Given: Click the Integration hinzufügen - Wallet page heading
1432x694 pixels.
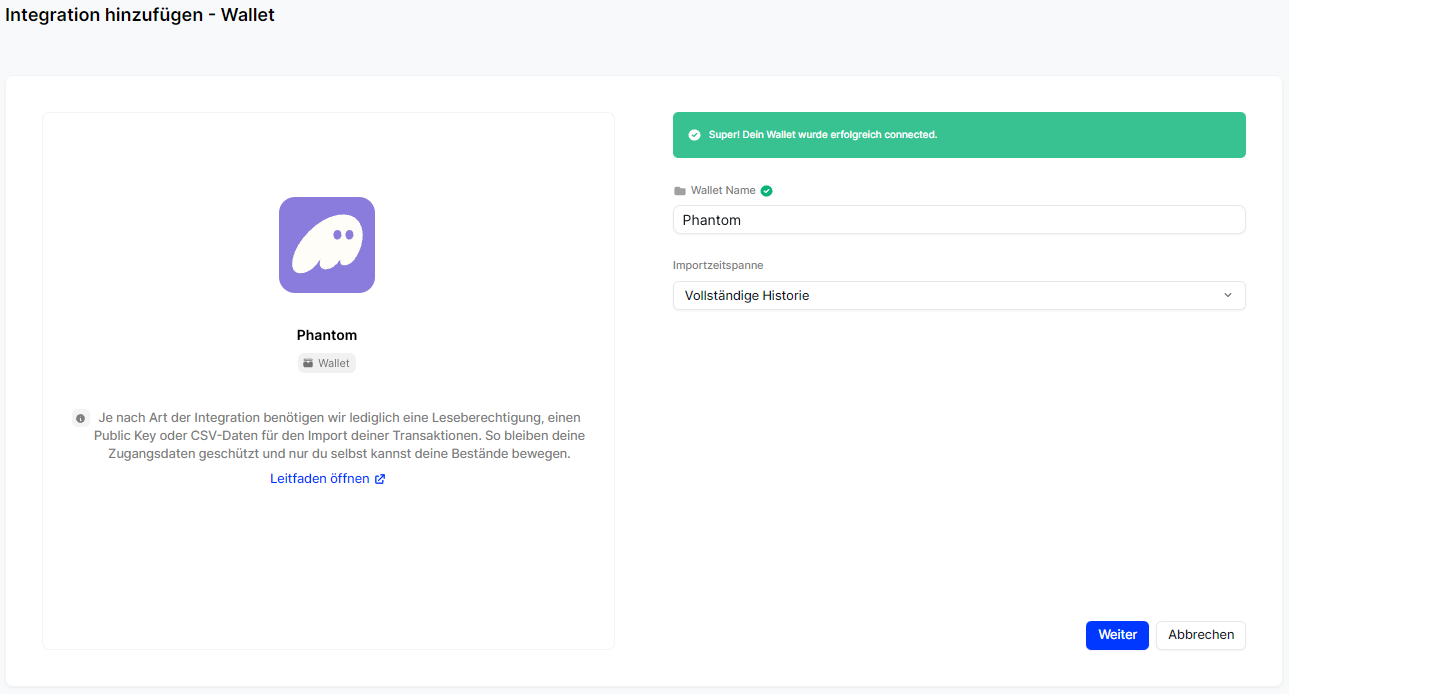Looking at the screenshot, I should (x=140, y=15).
